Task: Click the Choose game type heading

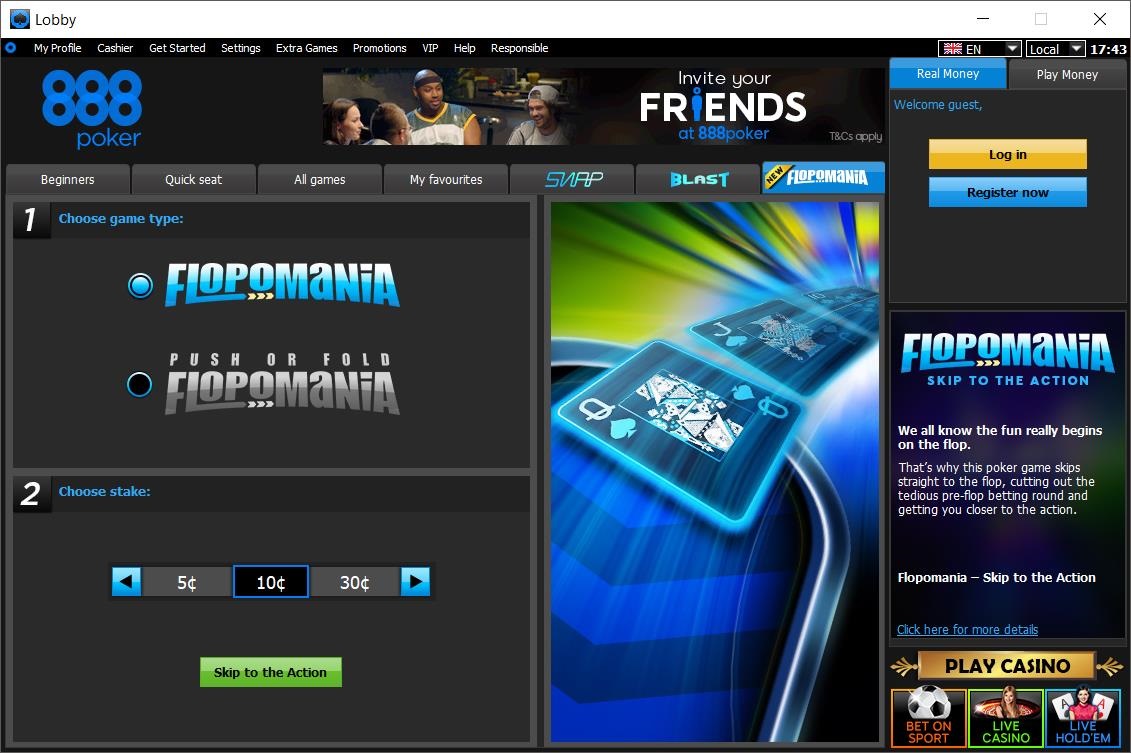Action: click(x=121, y=219)
